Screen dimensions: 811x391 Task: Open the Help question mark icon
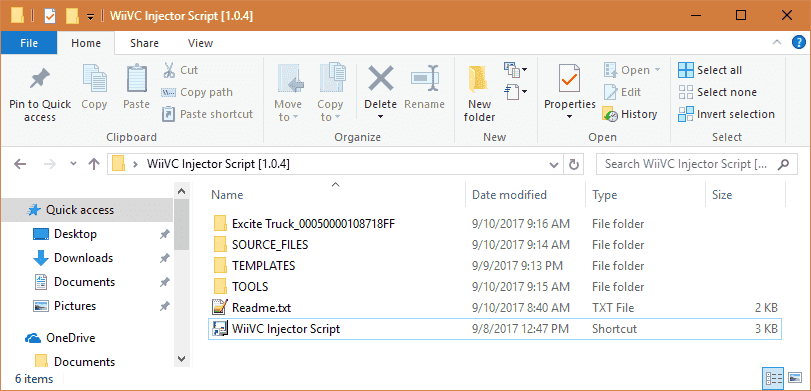click(799, 43)
